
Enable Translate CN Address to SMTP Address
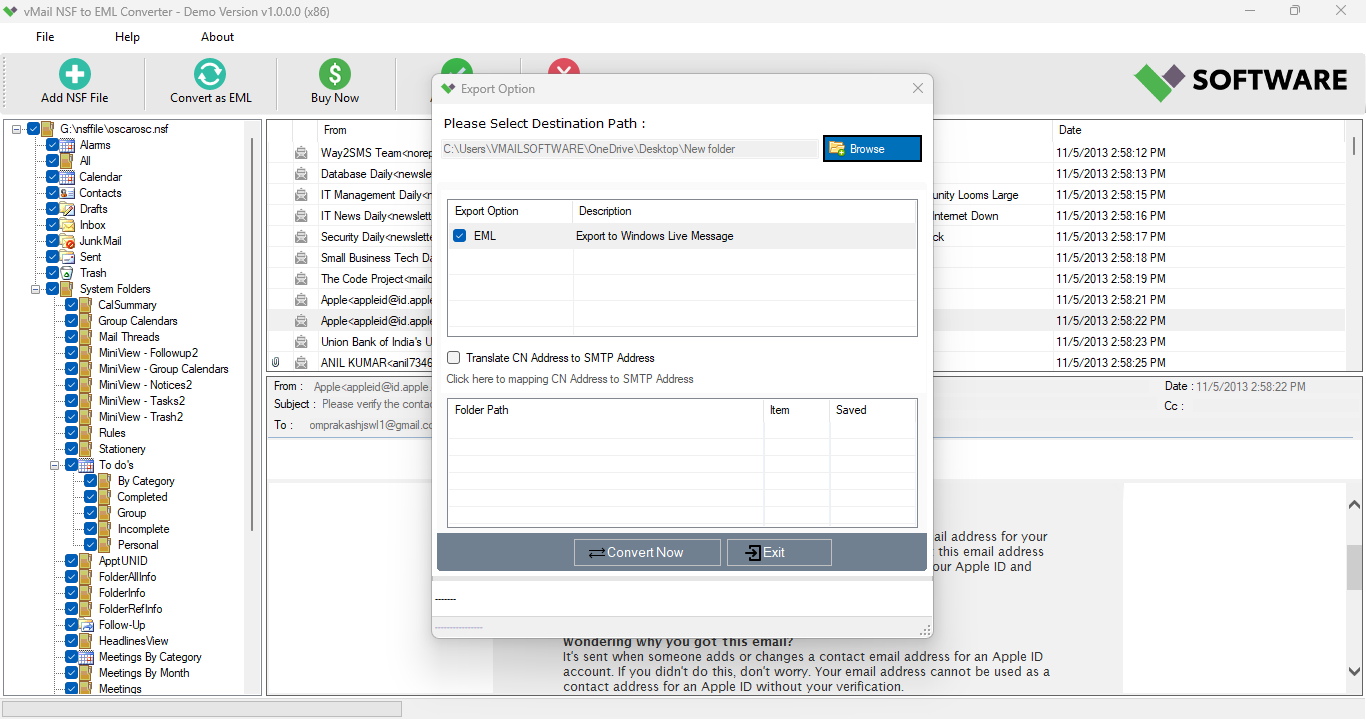[453, 357]
